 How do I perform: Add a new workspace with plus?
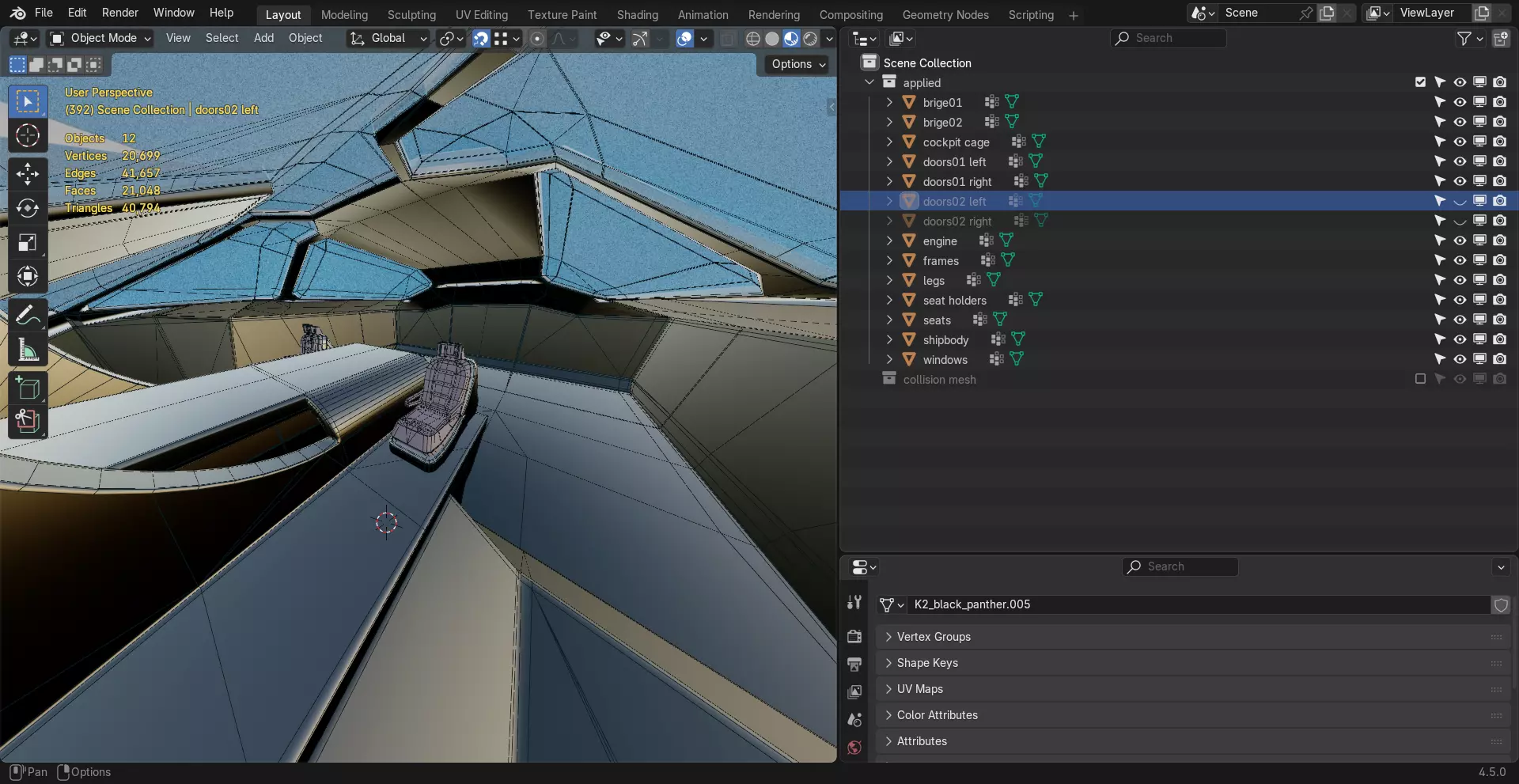pos(1073,15)
